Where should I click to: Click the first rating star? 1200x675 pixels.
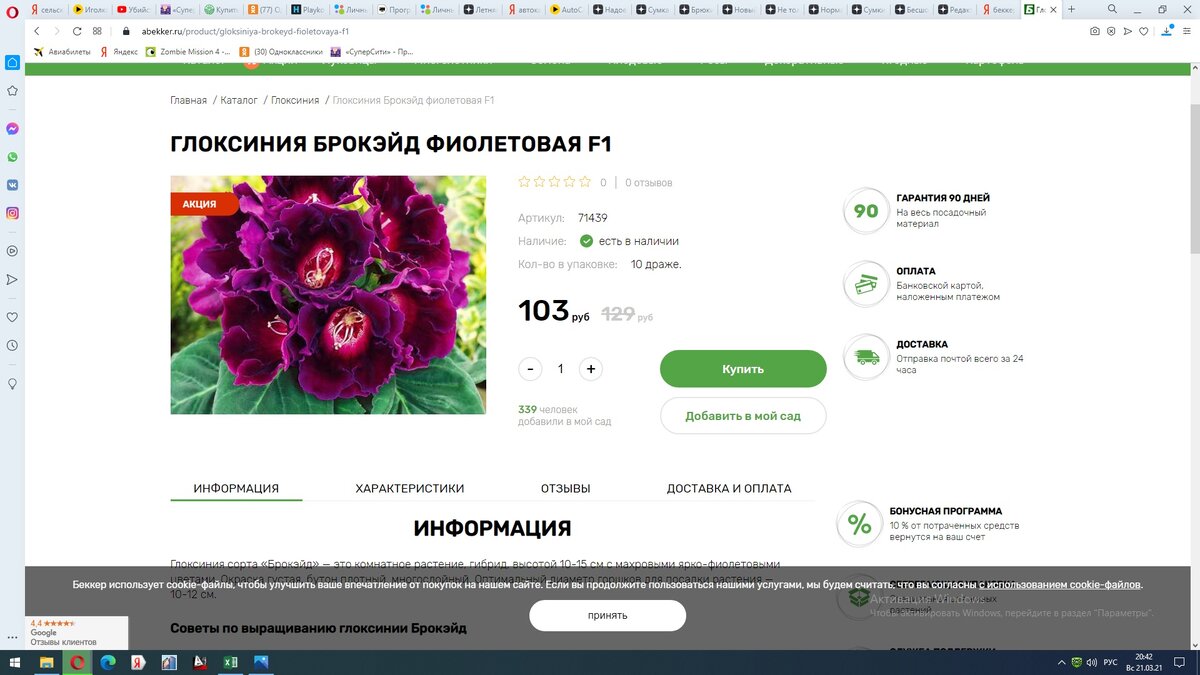524,182
